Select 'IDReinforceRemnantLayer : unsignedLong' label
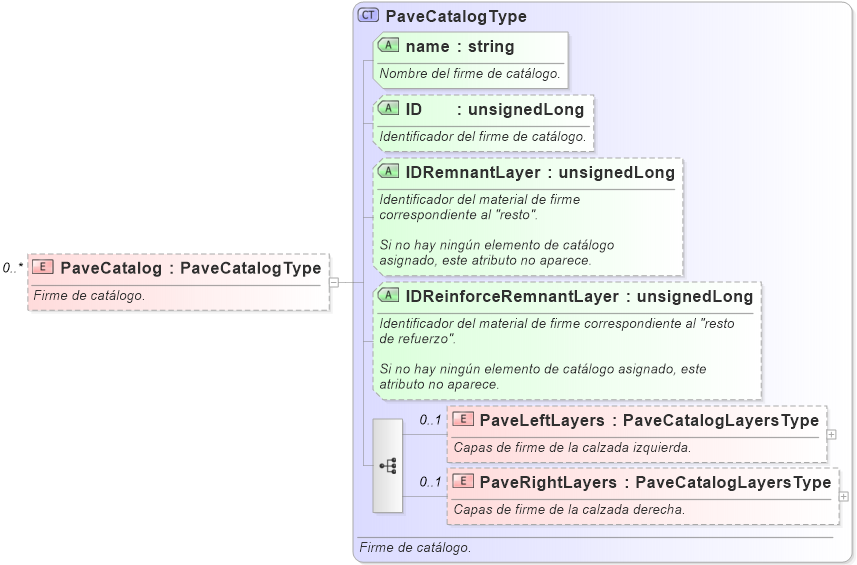Viewport: 857px width, 565px height. coord(579,296)
